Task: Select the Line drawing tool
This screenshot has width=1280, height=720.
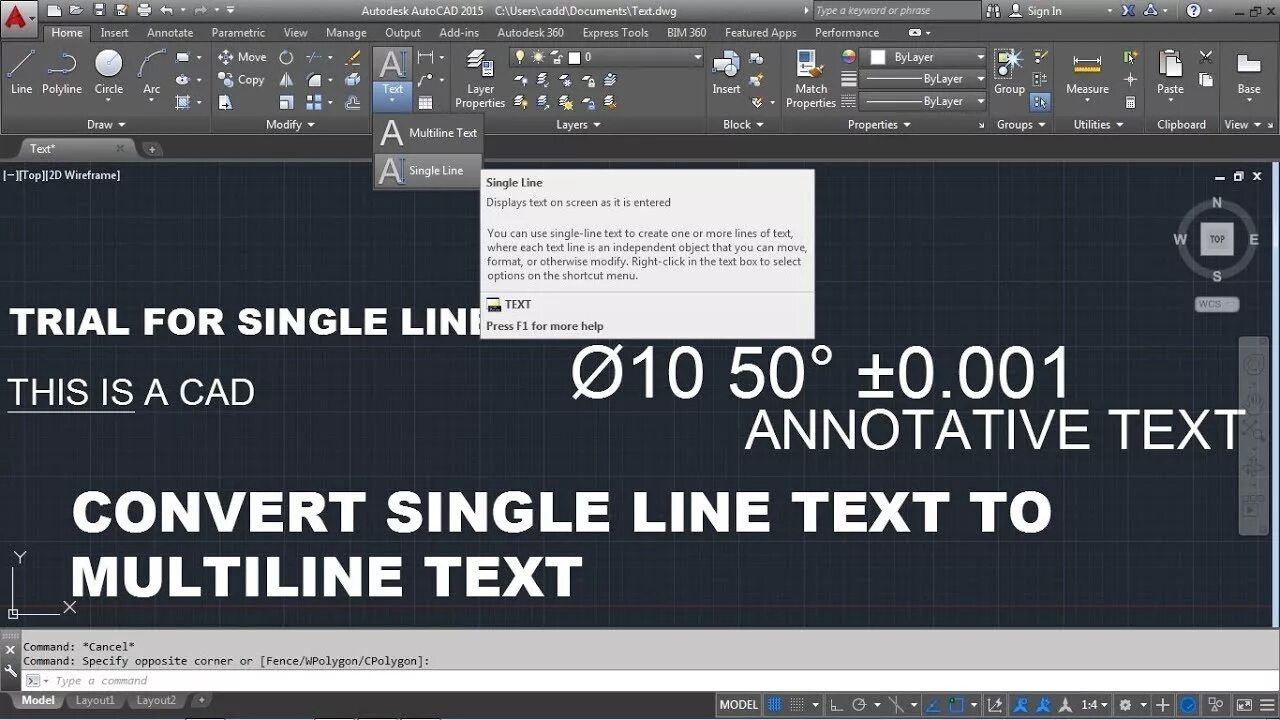Action: click(21, 72)
